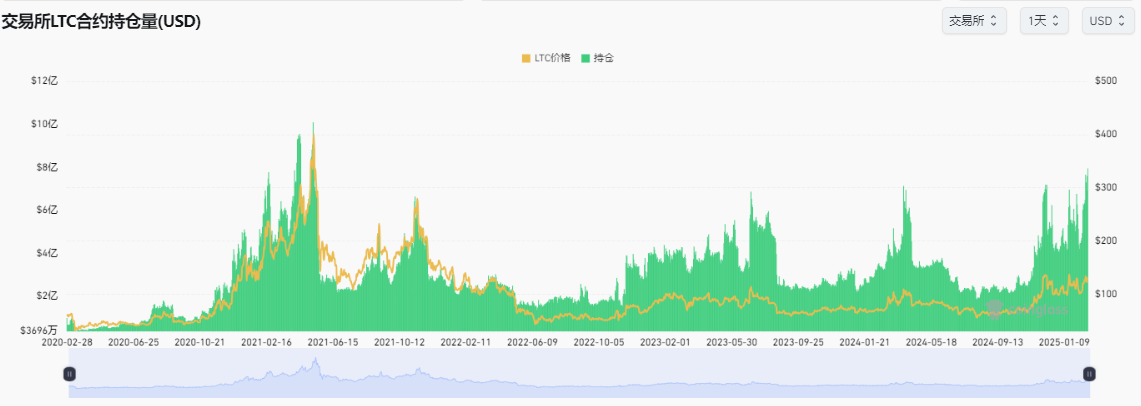Click the 2021-02-16 date label
The width and height of the screenshot is (1141, 406).
(x=266, y=341)
